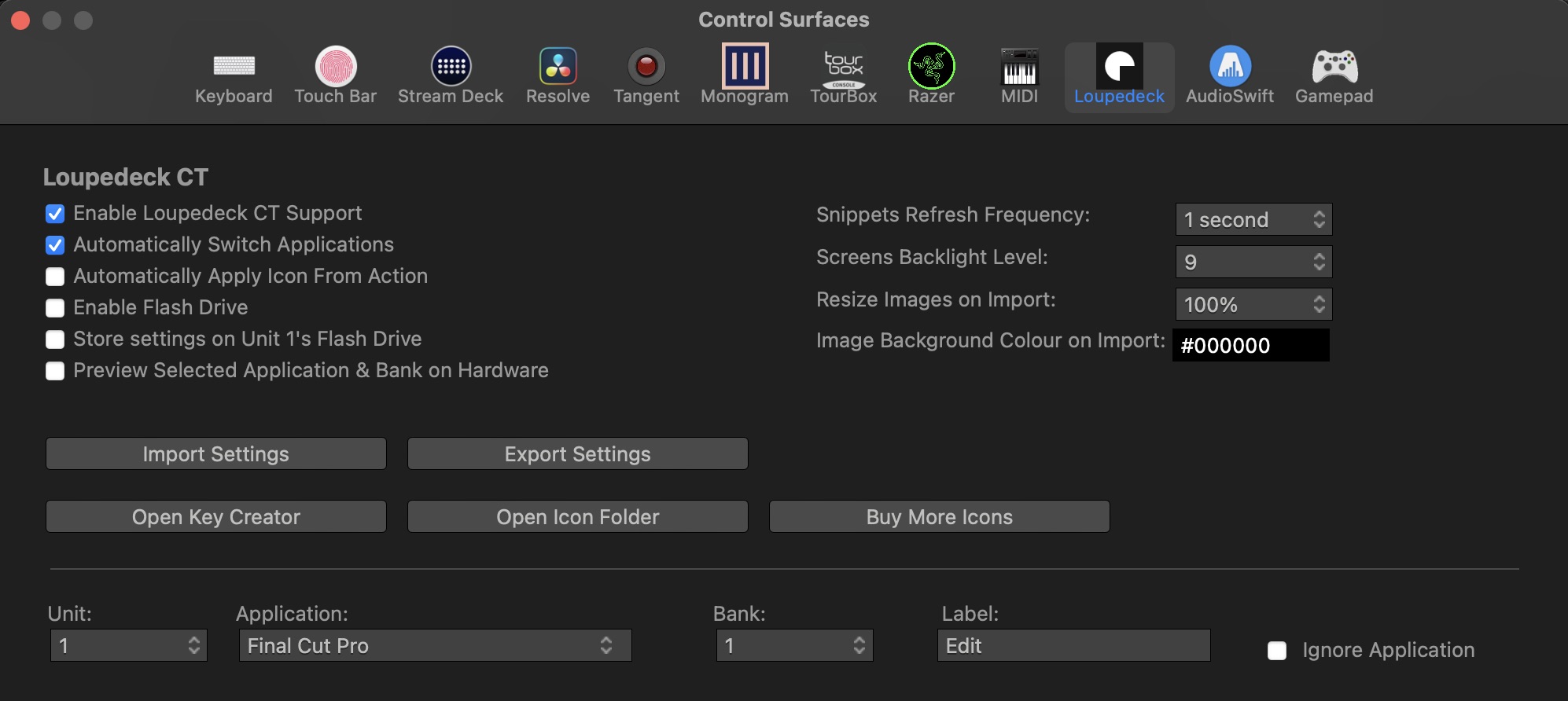Image resolution: width=1568 pixels, height=701 pixels.
Task: Open the Keyboard control surface panel
Action: 234,77
